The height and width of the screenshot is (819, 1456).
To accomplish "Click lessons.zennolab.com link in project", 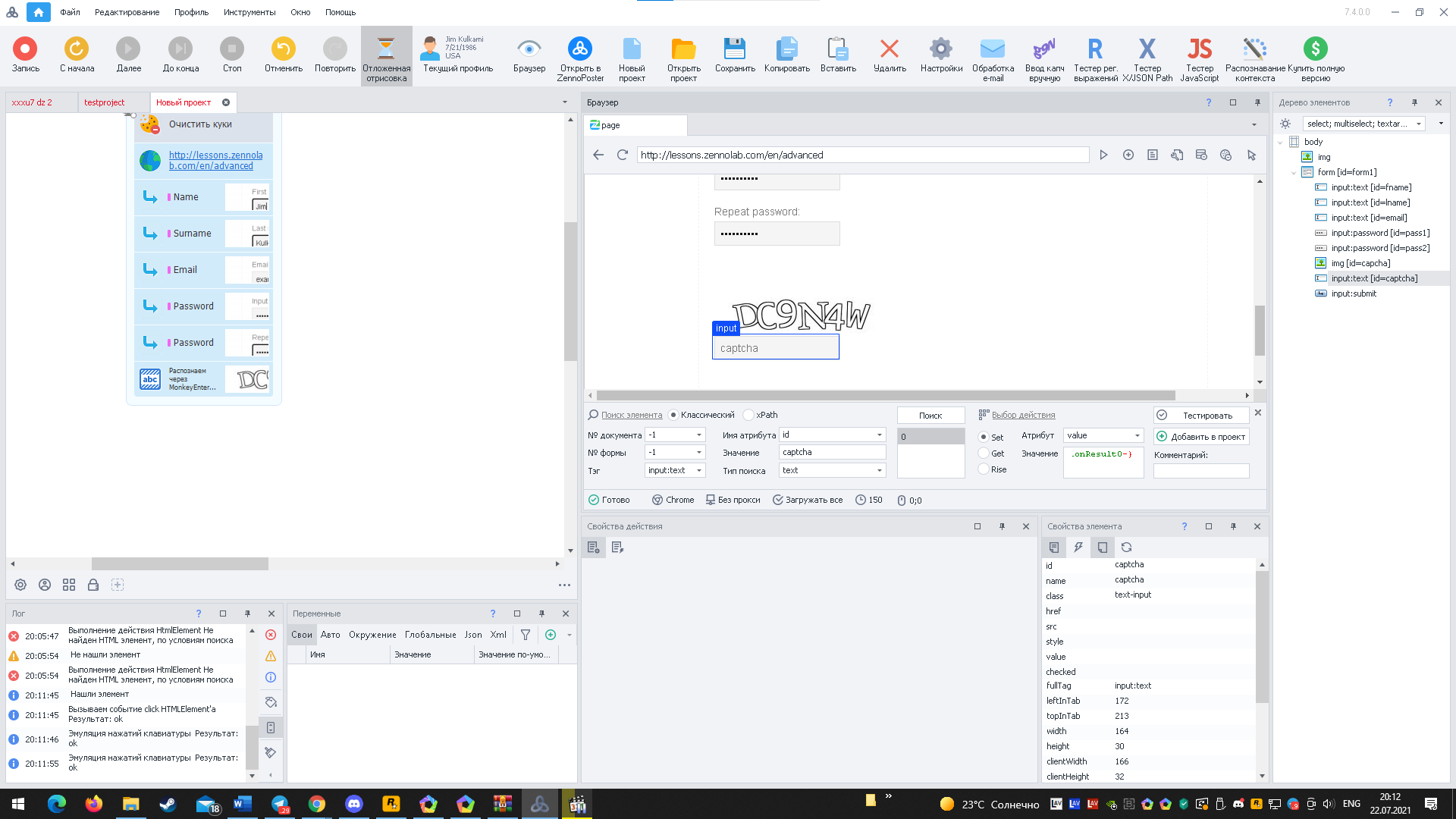I will [215, 160].
